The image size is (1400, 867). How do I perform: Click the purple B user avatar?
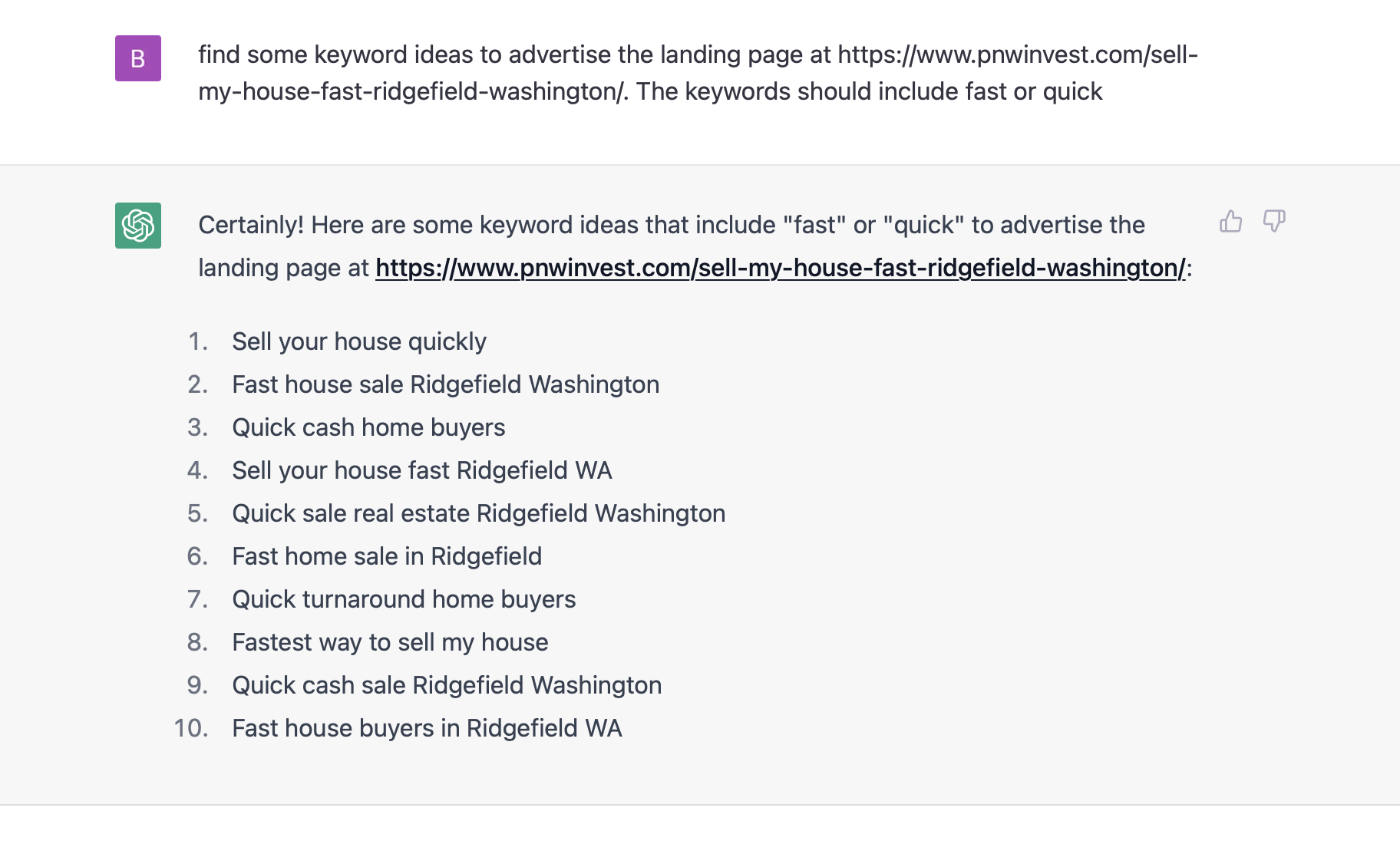click(x=138, y=58)
